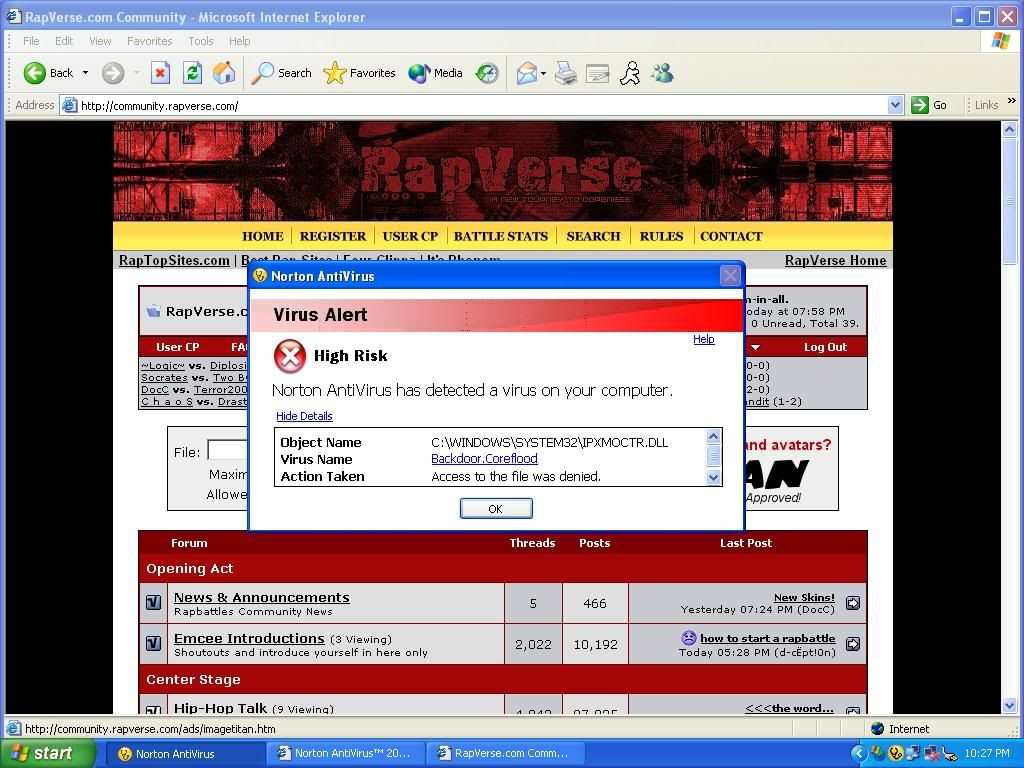This screenshot has height=768, width=1024.
Task: Click into the Address bar URL field
Action: click(483, 105)
